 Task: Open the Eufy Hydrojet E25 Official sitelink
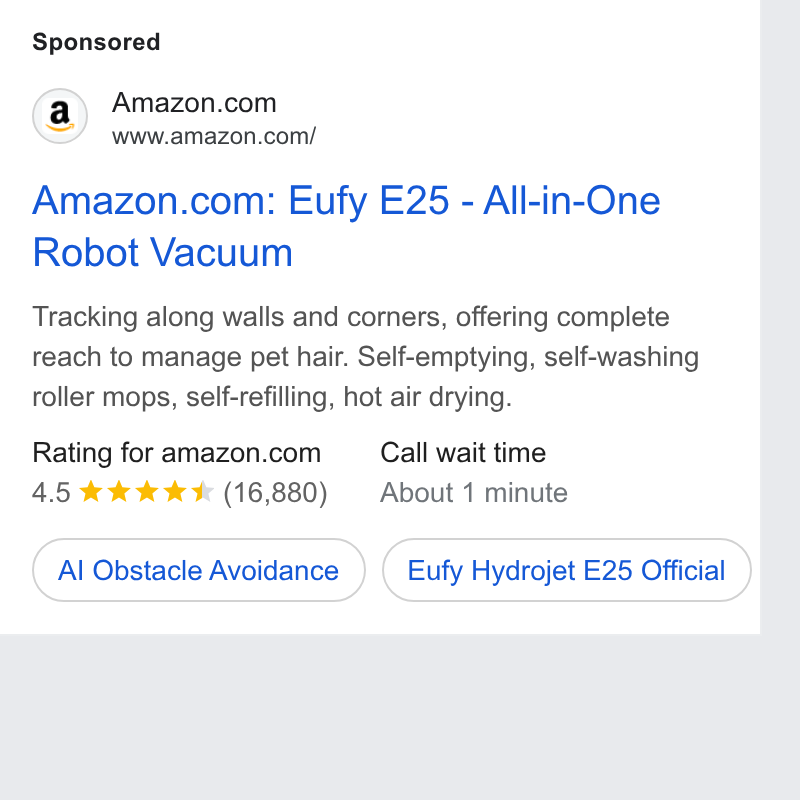pyautogui.click(x=566, y=570)
